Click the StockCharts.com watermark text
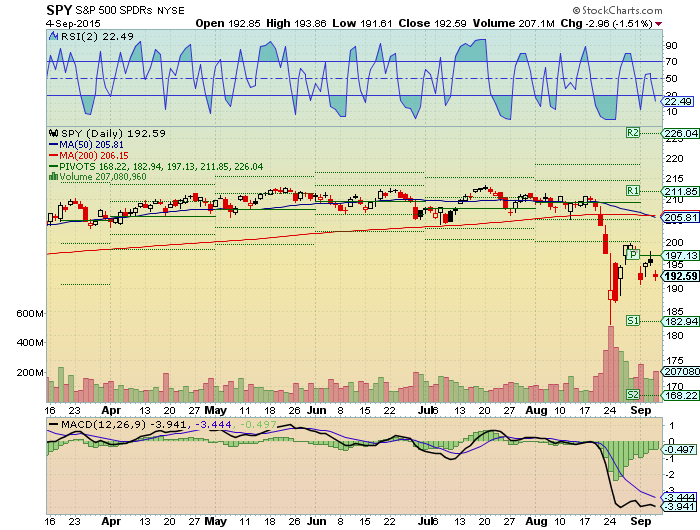Viewport: 700px width, 530px height. [x=617, y=10]
